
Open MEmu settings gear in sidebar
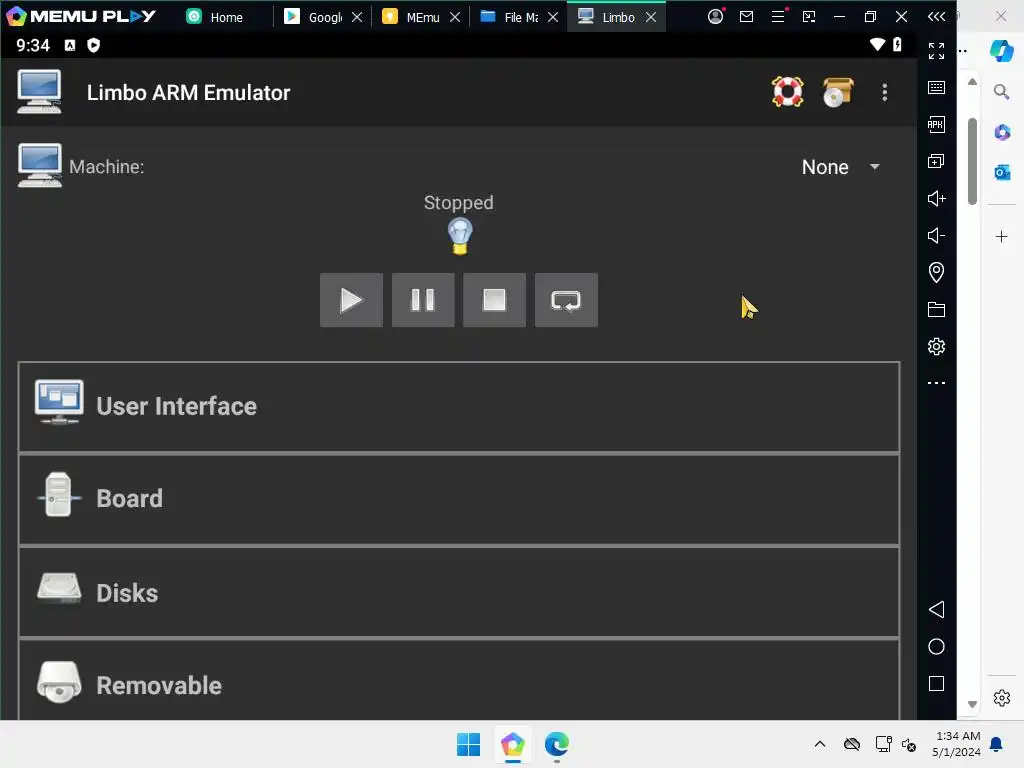click(936, 346)
